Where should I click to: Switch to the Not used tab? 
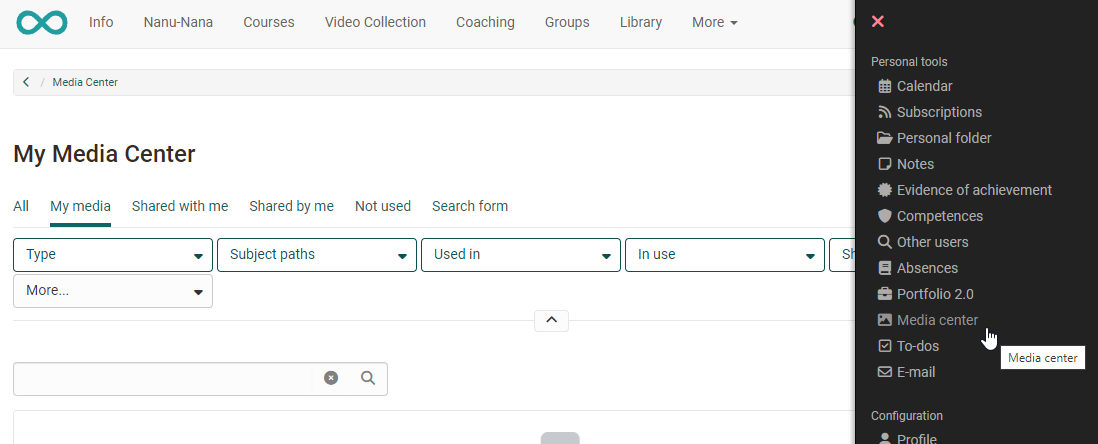click(383, 206)
